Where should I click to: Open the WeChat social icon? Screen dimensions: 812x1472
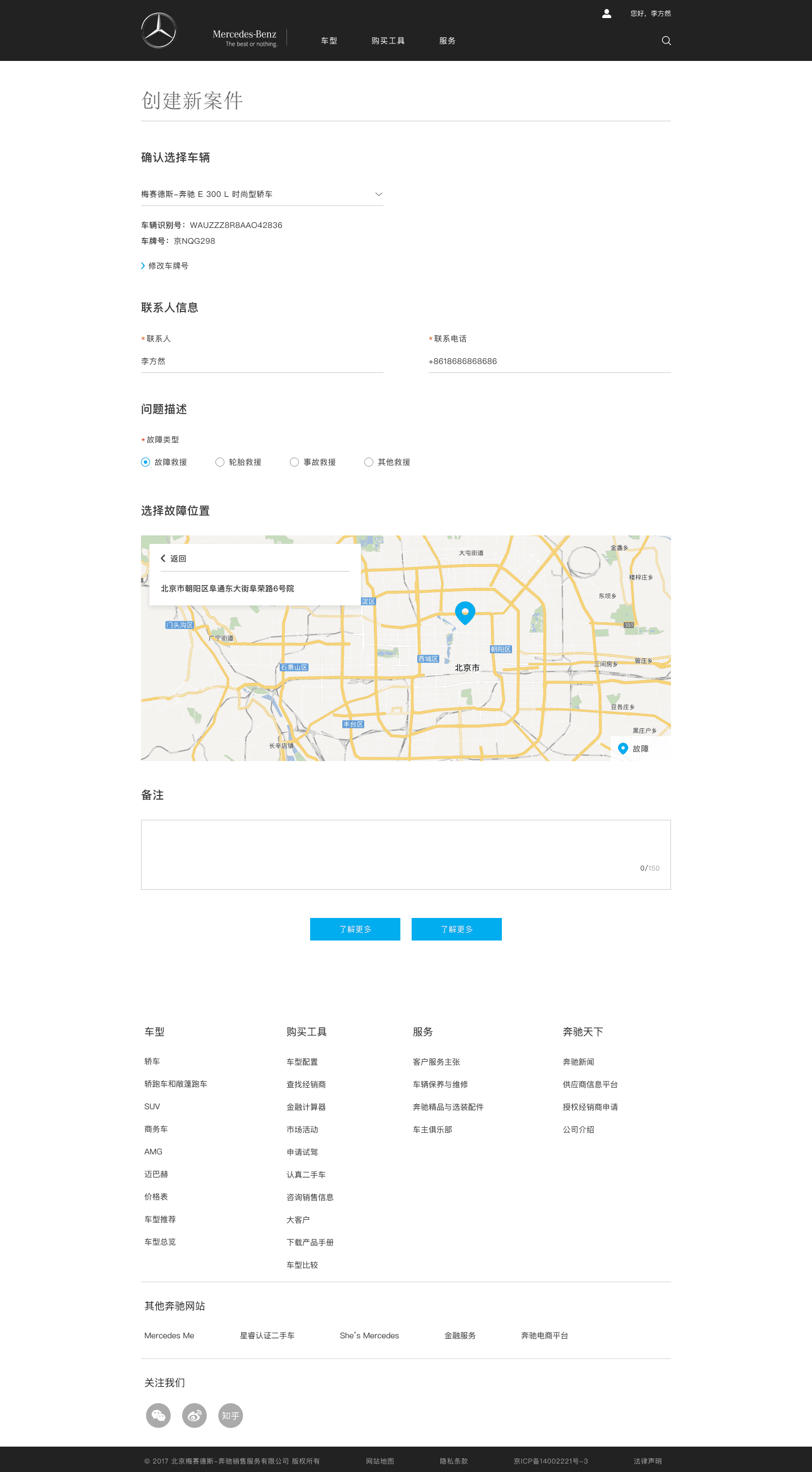click(158, 1415)
